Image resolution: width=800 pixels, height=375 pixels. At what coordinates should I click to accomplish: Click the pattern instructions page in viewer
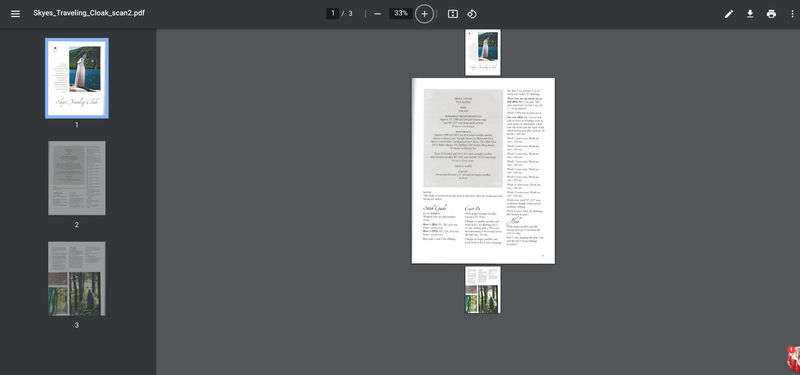[x=483, y=171]
